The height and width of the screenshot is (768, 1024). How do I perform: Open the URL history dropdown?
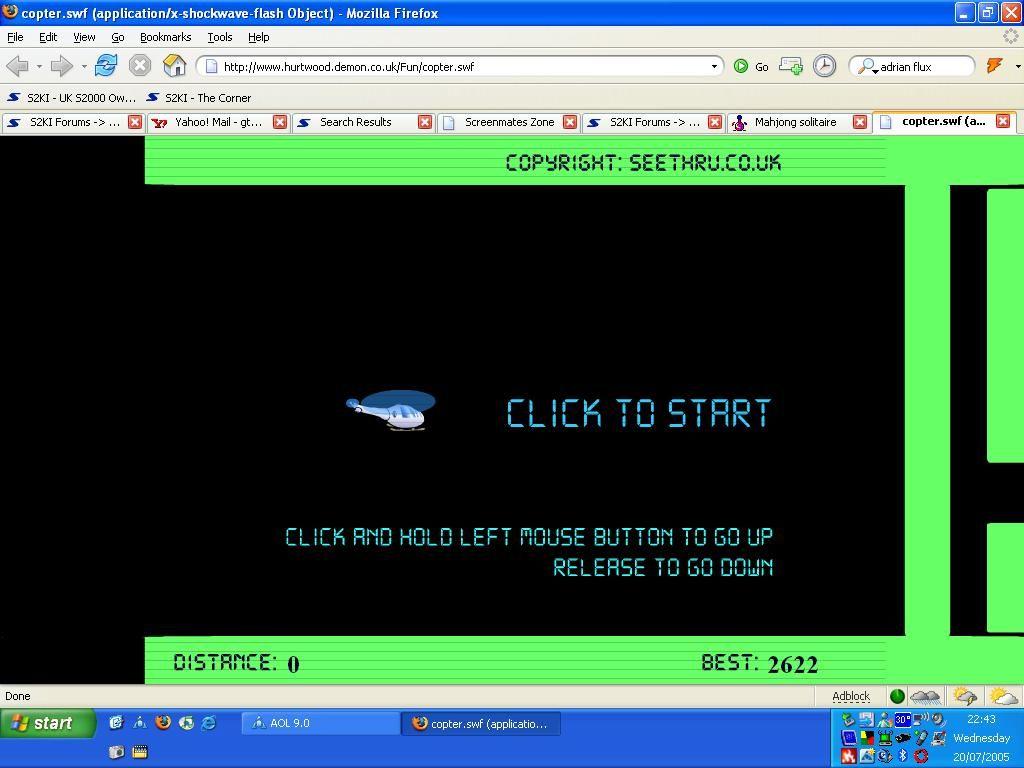coord(714,67)
